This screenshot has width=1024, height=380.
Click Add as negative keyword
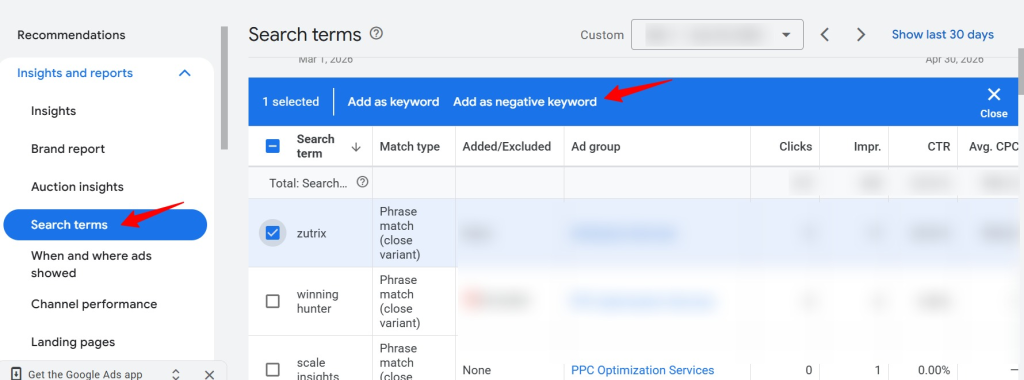click(525, 102)
